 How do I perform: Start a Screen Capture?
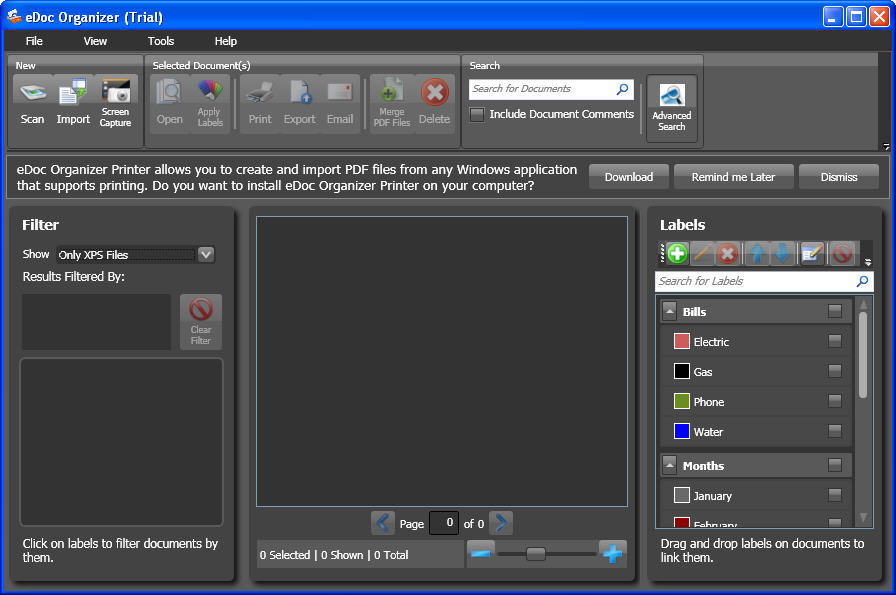coord(115,103)
